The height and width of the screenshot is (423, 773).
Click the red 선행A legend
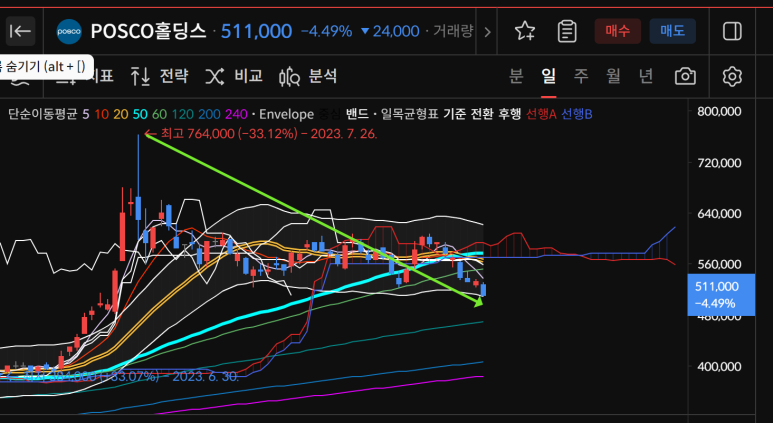[x=541, y=114]
